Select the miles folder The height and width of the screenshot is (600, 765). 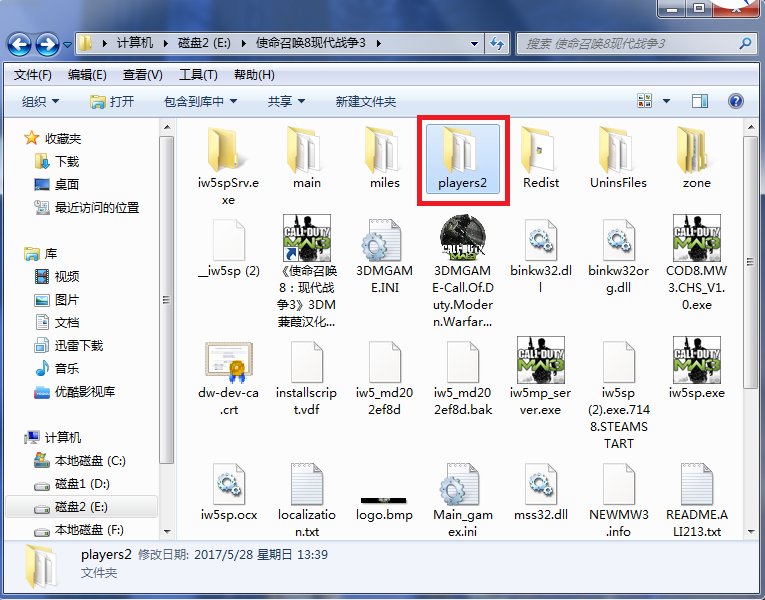[x=384, y=159]
